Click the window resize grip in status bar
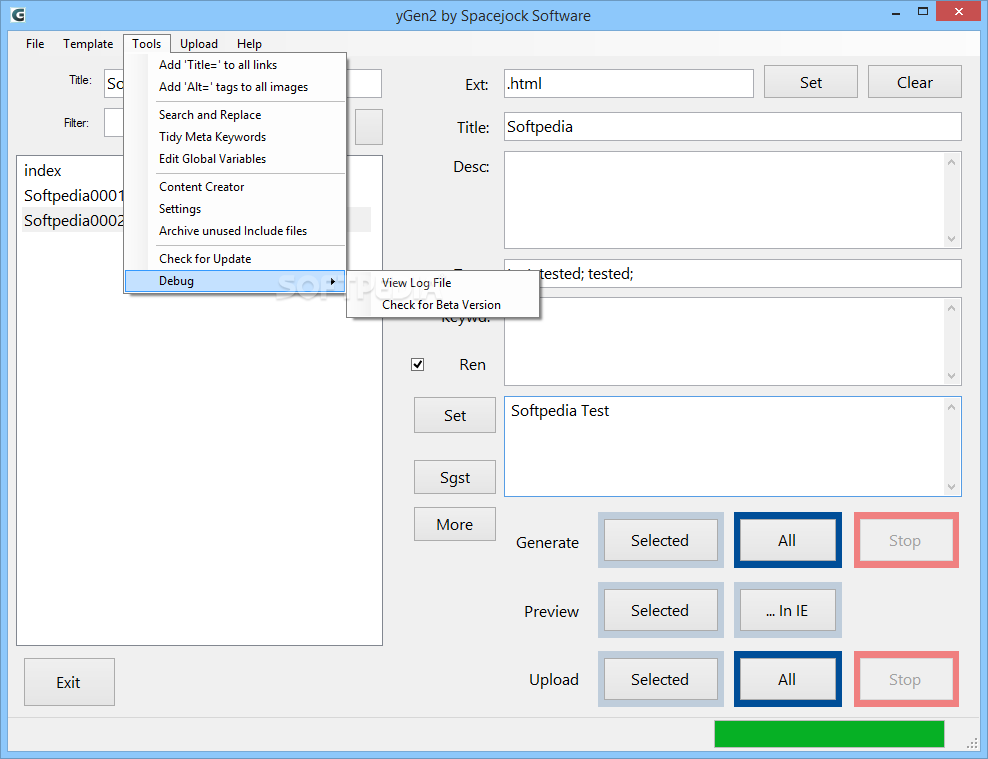Image resolution: width=988 pixels, height=759 pixels. click(x=972, y=743)
